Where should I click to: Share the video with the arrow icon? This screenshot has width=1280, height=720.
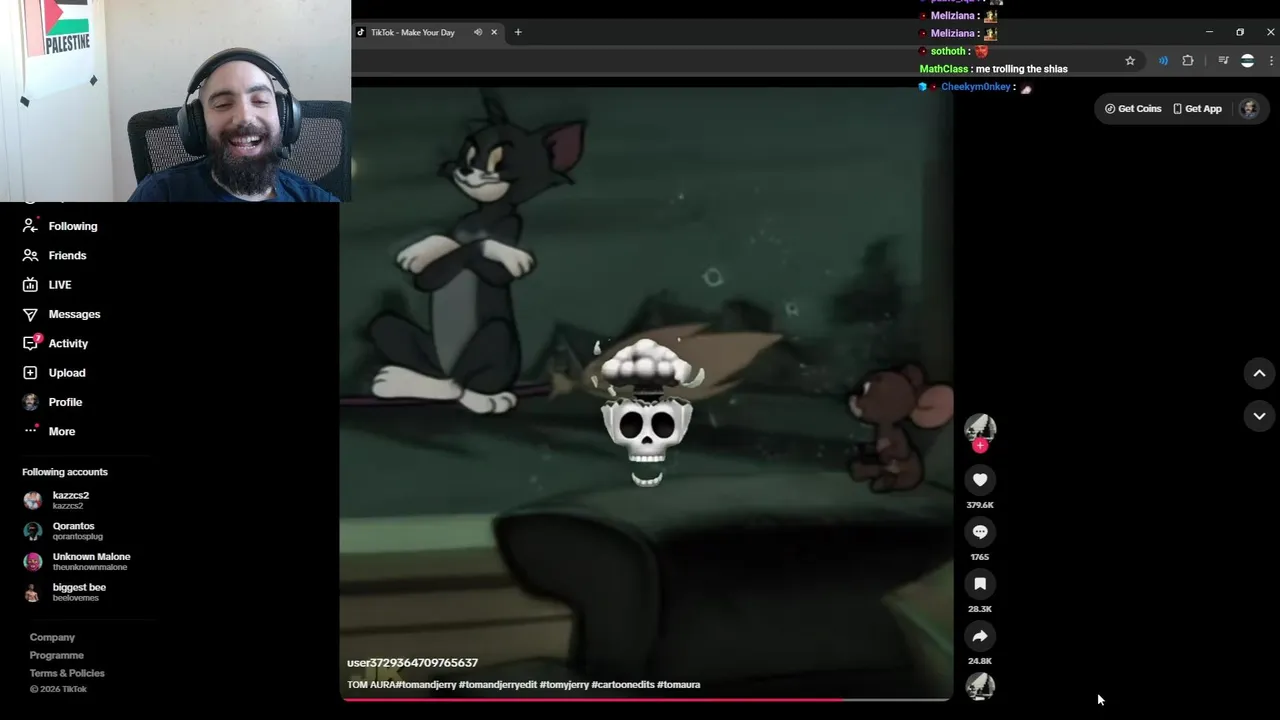[x=980, y=636]
